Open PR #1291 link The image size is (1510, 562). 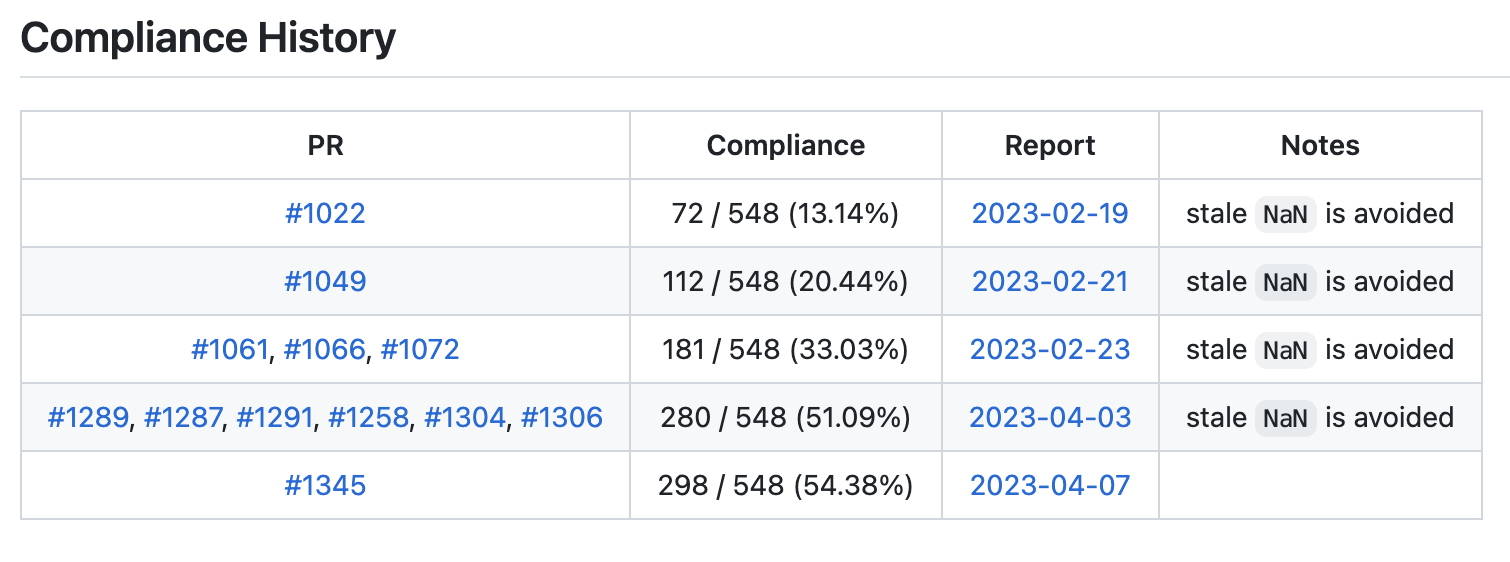click(274, 418)
